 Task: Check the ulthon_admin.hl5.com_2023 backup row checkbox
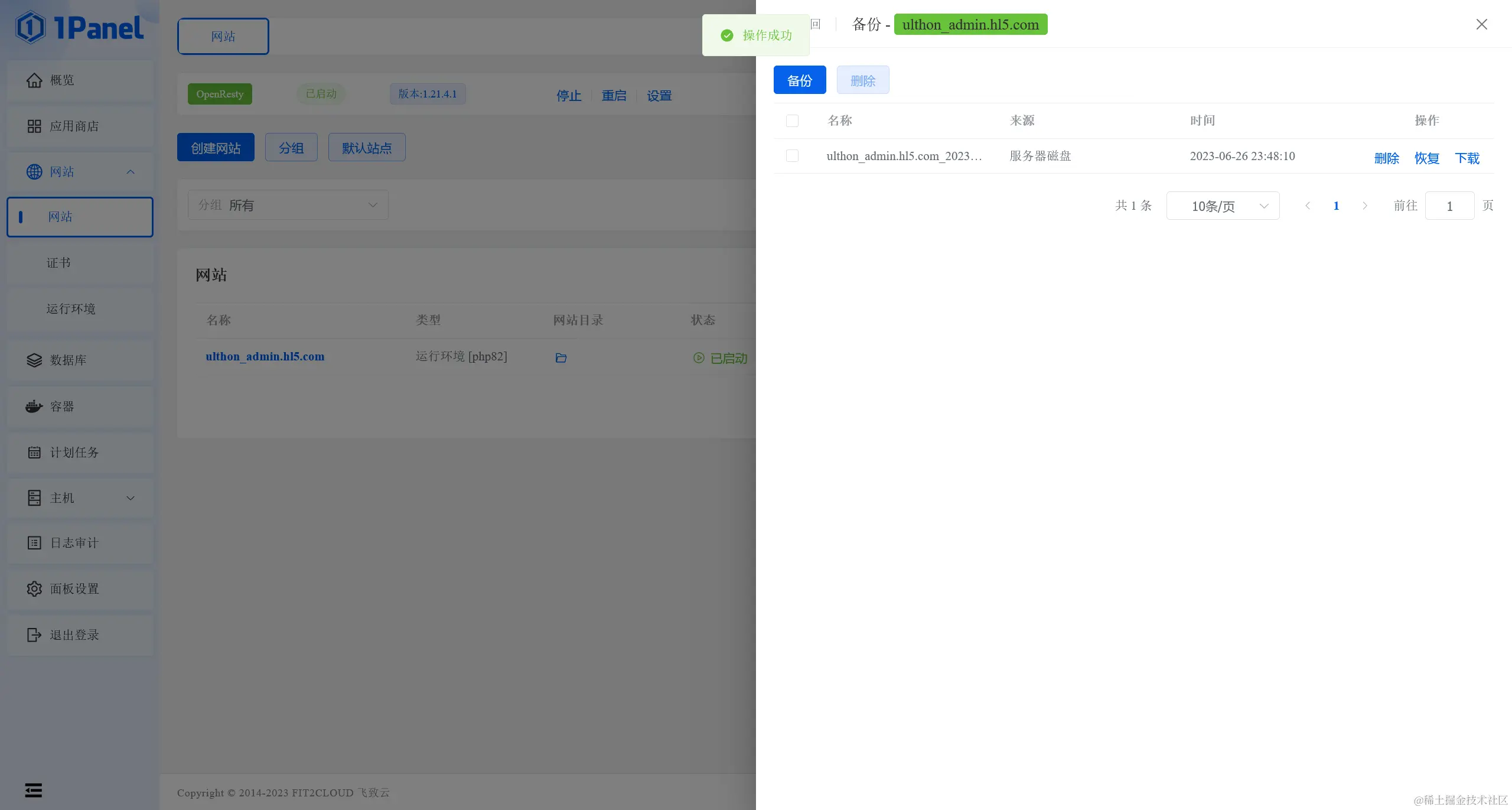(x=792, y=156)
